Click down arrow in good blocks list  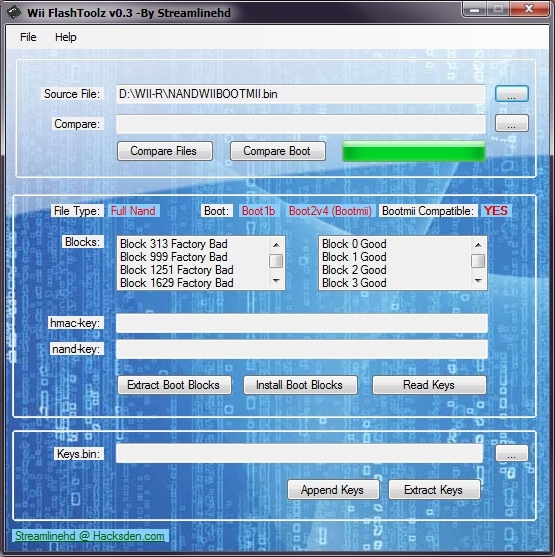pos(478,281)
